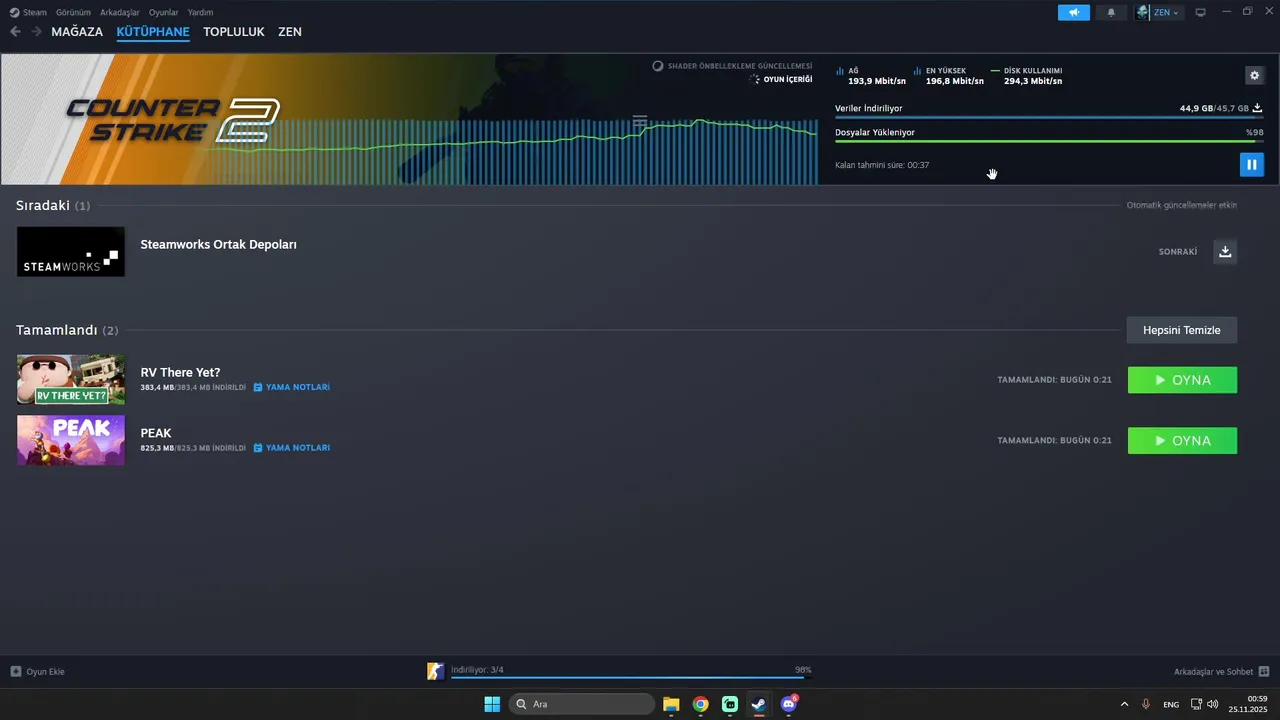
Task: Click Oyun Ekle plus icon
Action: [15, 672]
